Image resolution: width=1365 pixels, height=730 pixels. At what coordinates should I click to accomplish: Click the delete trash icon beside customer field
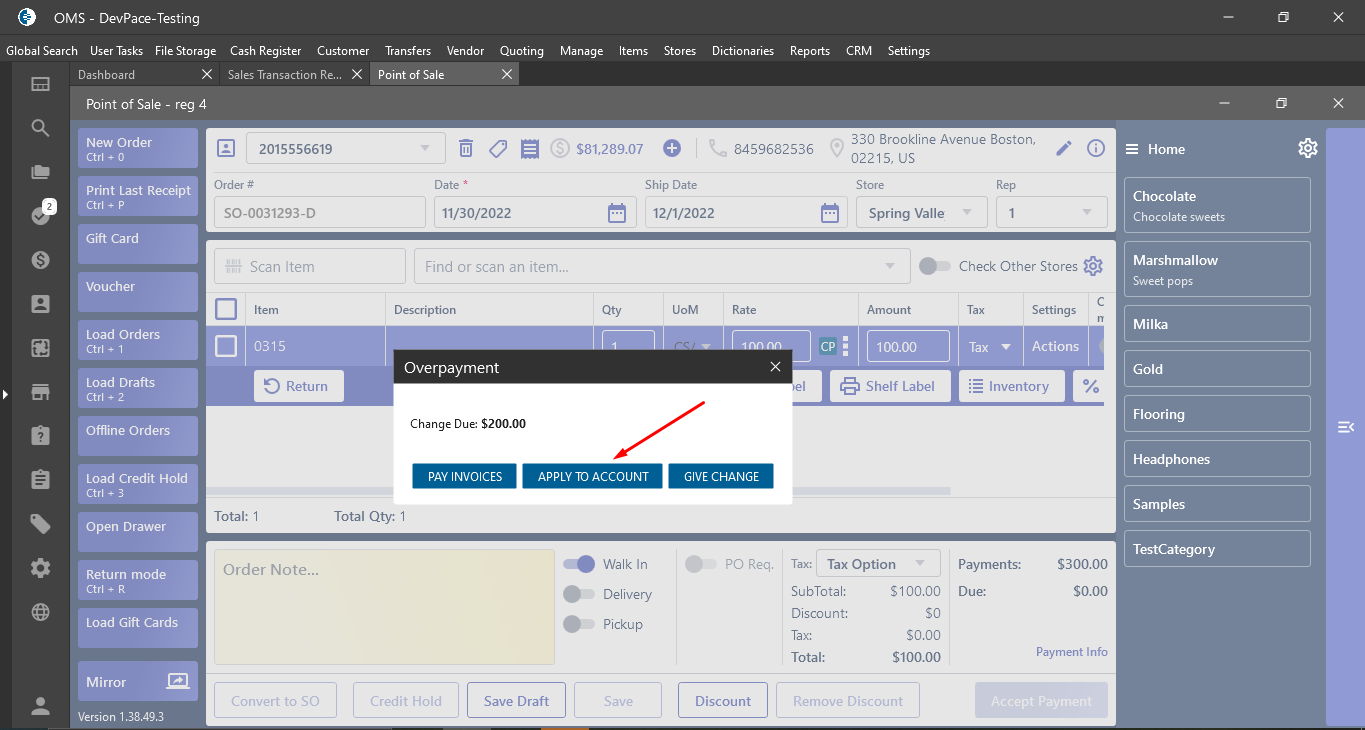(466, 148)
